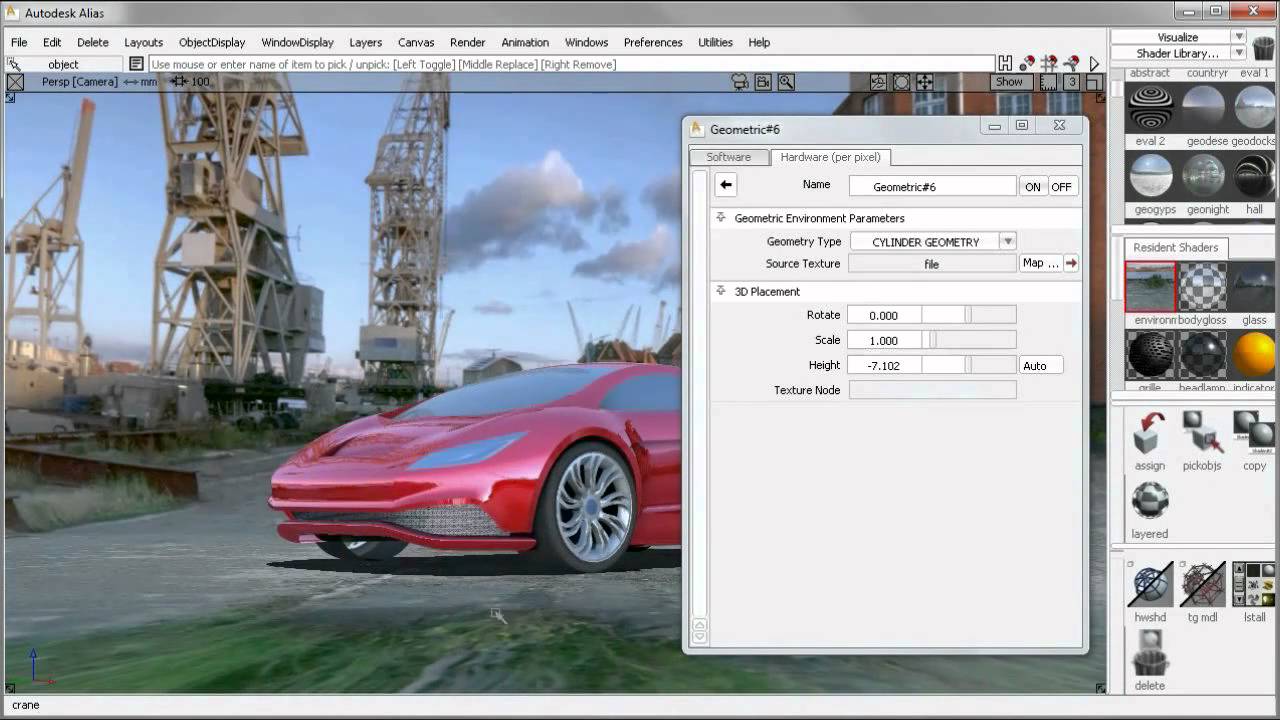Click the delete shader trash icon

1150,652
